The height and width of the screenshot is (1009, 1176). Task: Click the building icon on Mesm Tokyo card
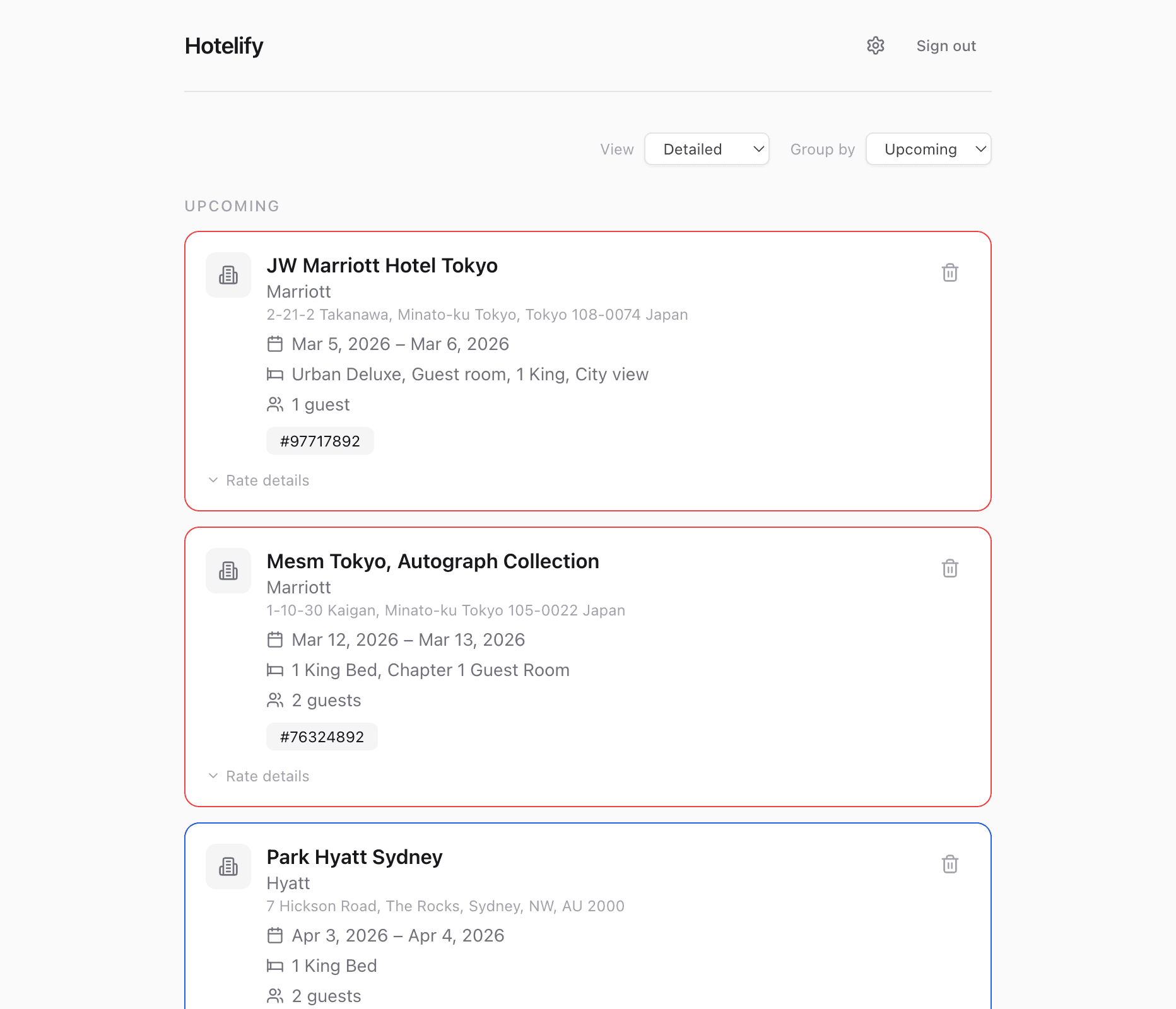click(x=228, y=571)
